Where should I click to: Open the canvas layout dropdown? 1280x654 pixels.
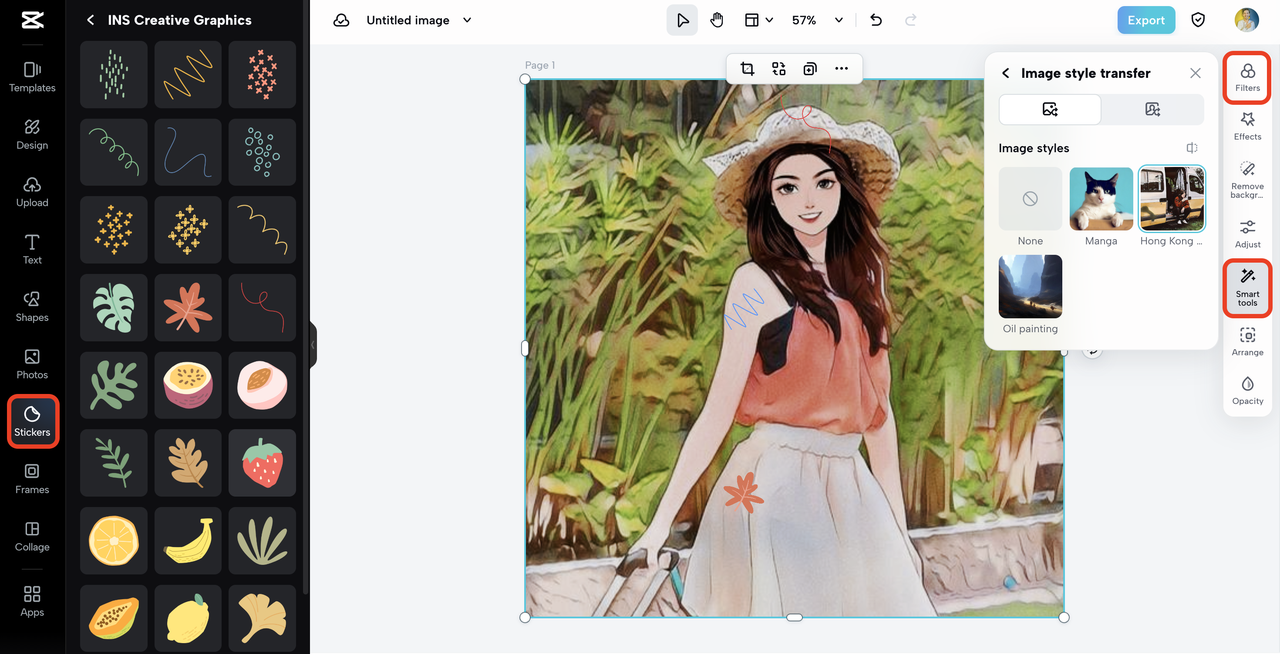759,20
